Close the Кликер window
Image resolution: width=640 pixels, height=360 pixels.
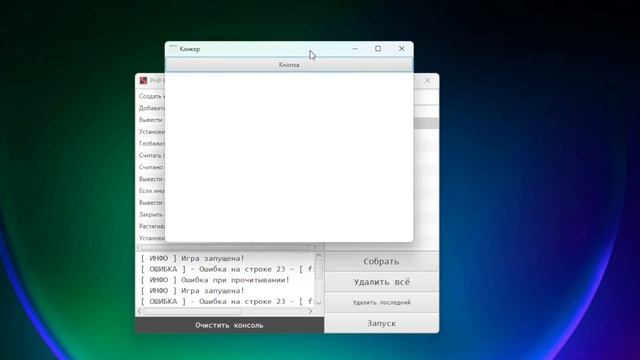coord(402,49)
